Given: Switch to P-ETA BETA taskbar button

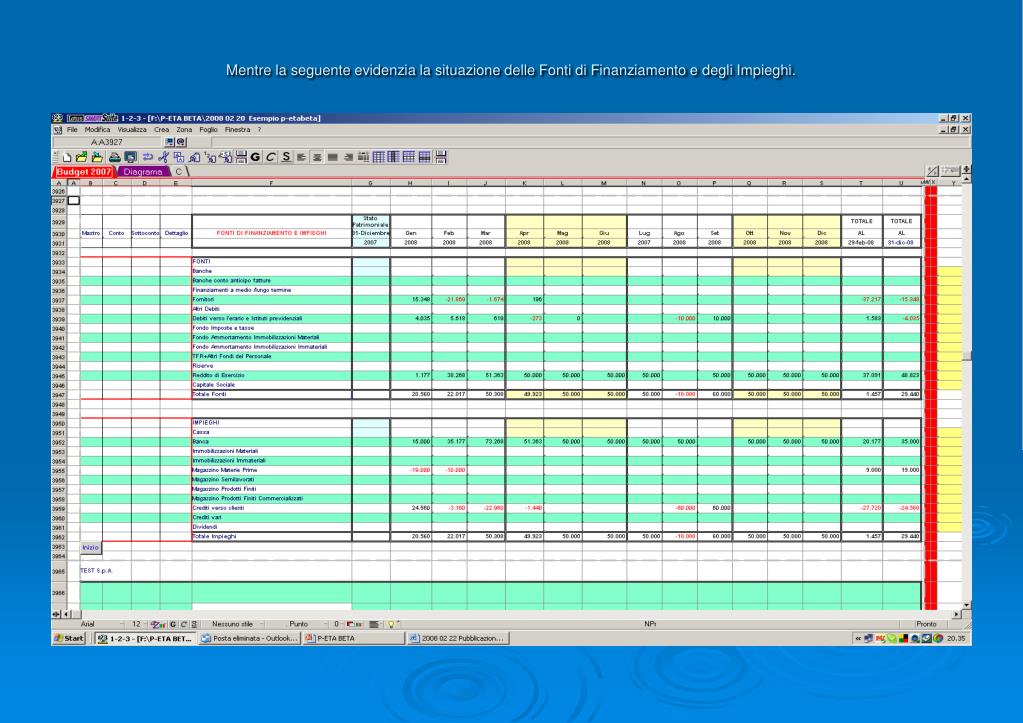Looking at the screenshot, I should tap(354, 638).
